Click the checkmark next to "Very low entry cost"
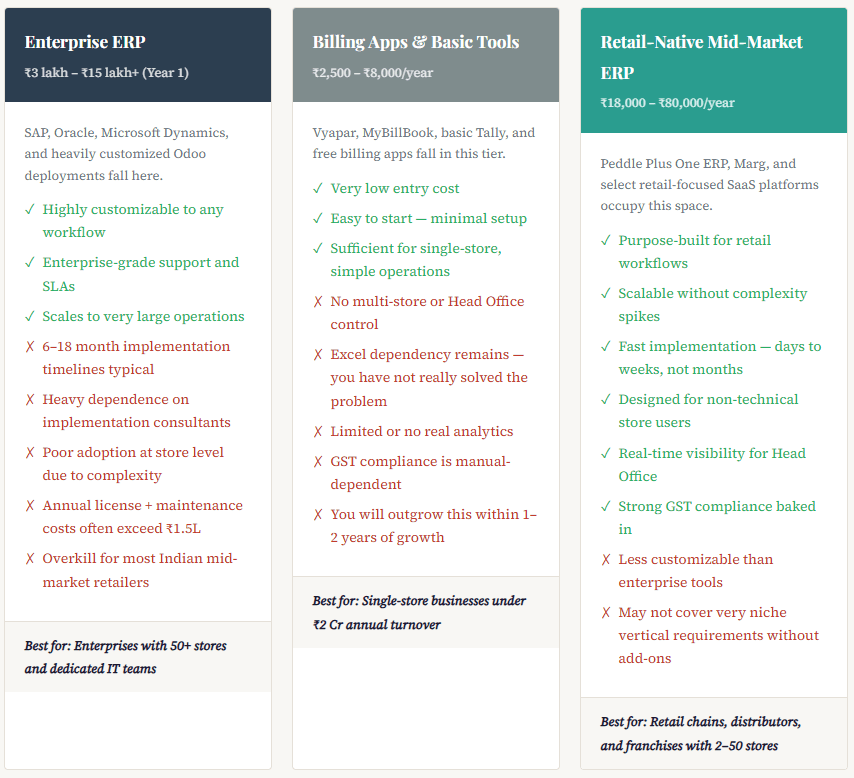 point(318,189)
